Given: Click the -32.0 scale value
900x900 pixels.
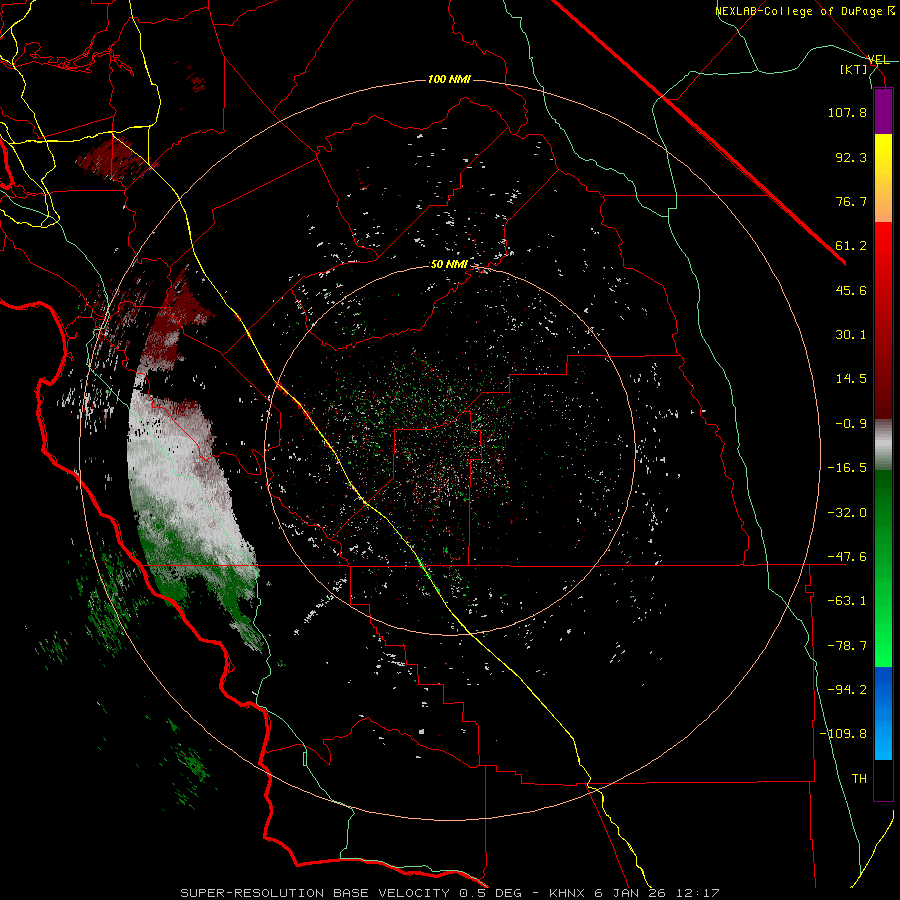Looking at the screenshot, I should pyautogui.click(x=847, y=513).
